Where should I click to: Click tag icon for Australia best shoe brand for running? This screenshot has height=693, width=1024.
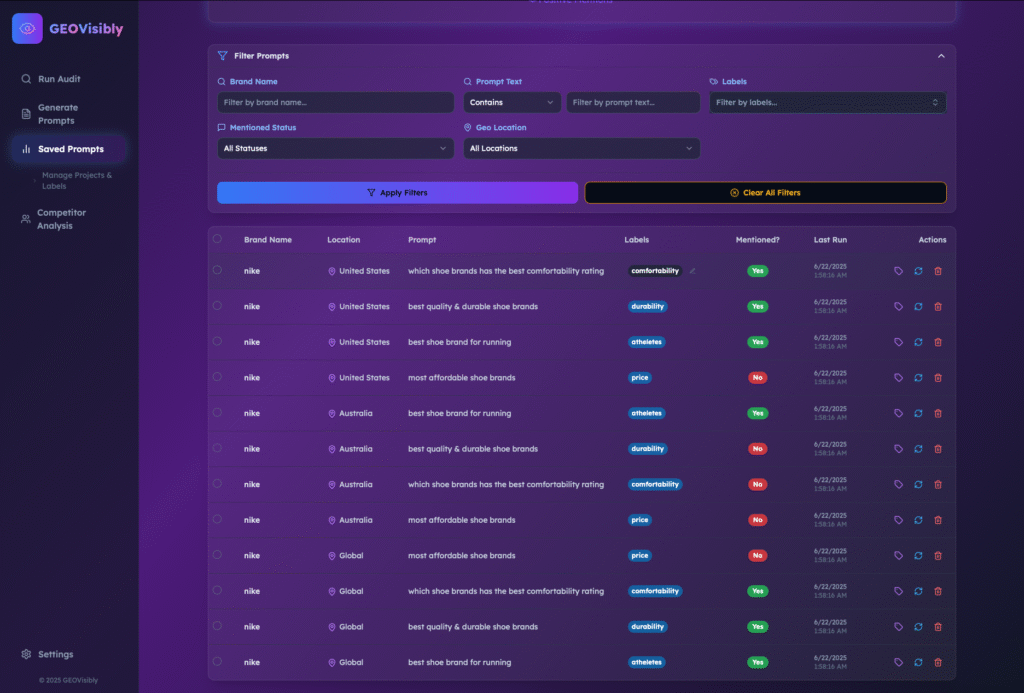(x=898, y=413)
